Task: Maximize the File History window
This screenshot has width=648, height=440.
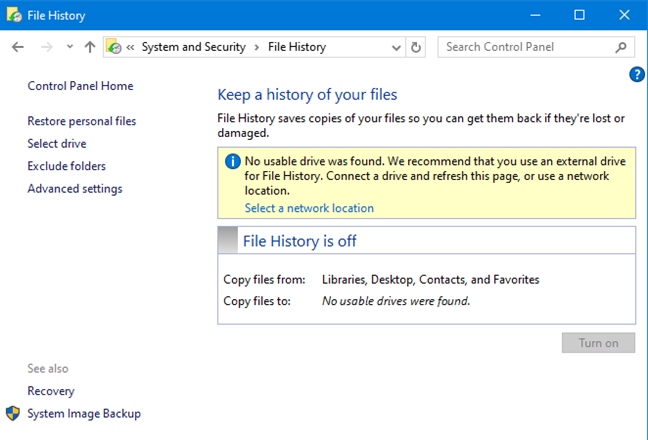Action: (579, 15)
